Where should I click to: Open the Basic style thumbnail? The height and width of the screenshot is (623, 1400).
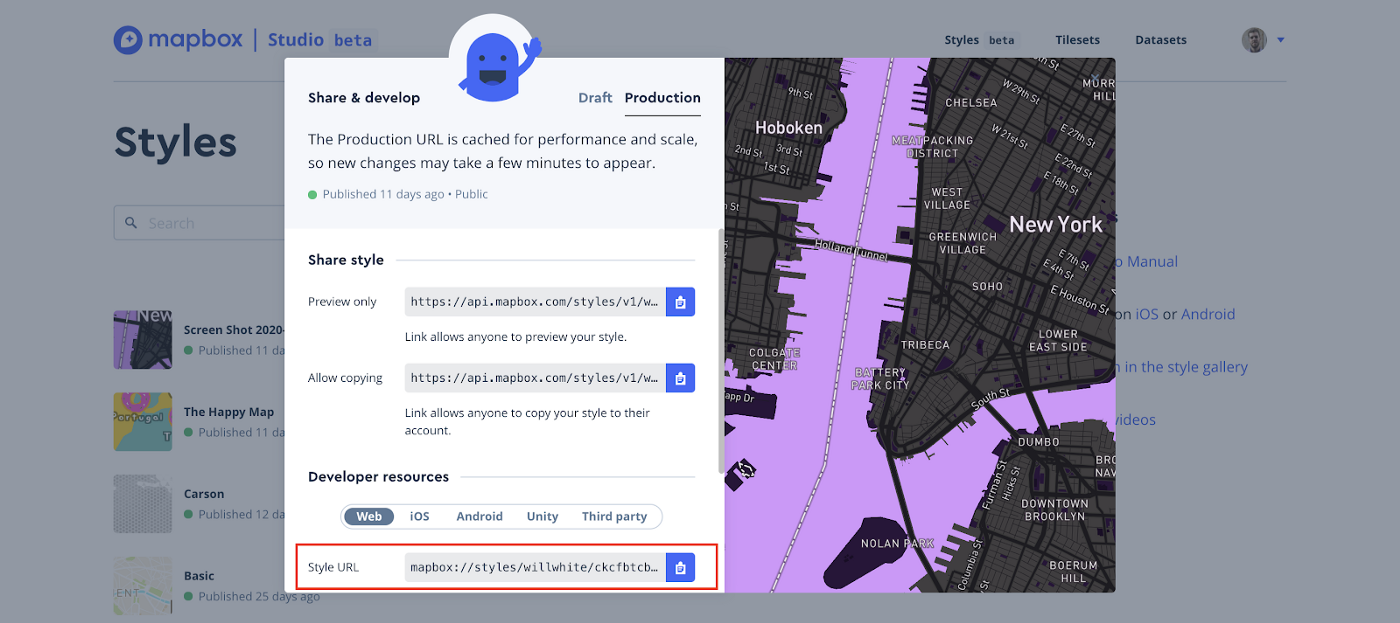click(142, 585)
